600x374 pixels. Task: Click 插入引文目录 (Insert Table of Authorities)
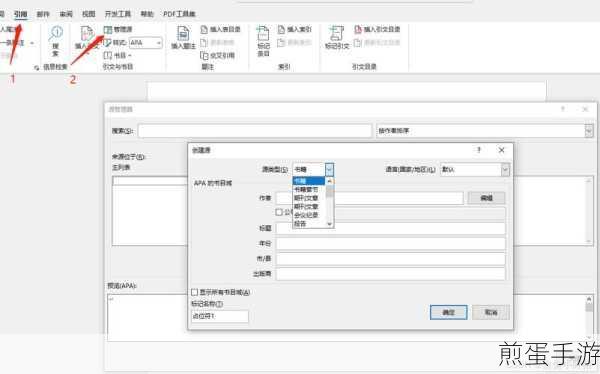coord(377,29)
